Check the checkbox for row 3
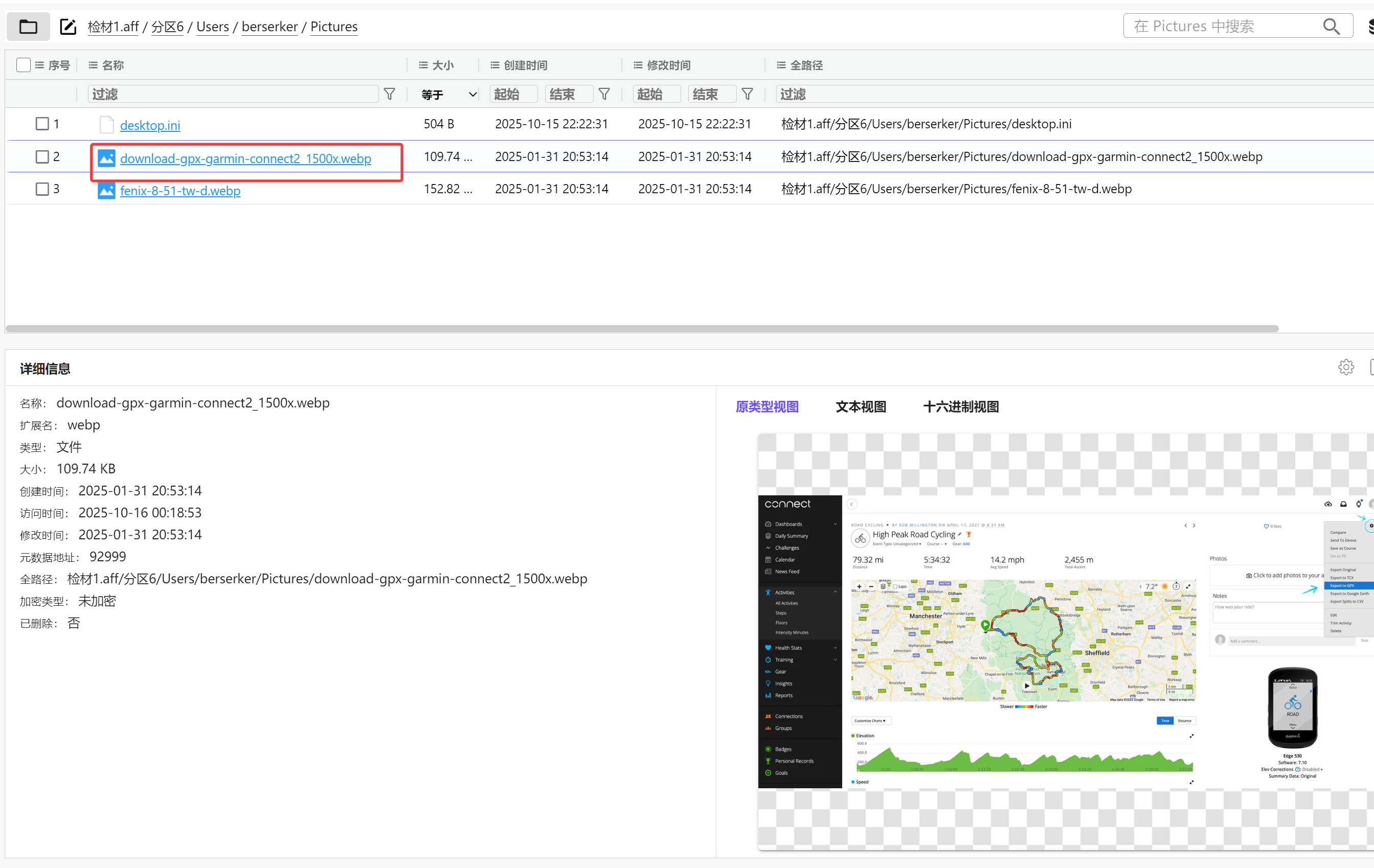 (42, 189)
